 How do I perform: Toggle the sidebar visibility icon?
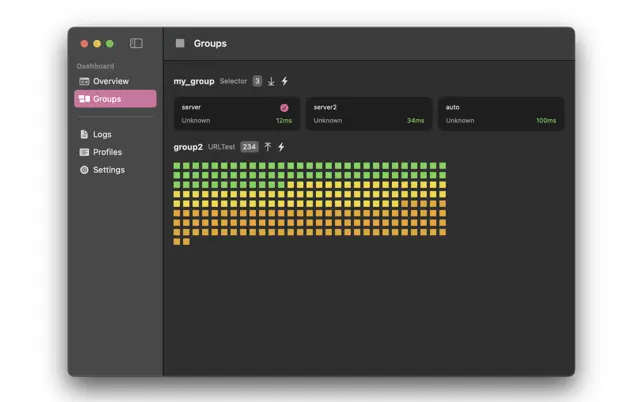pos(136,44)
